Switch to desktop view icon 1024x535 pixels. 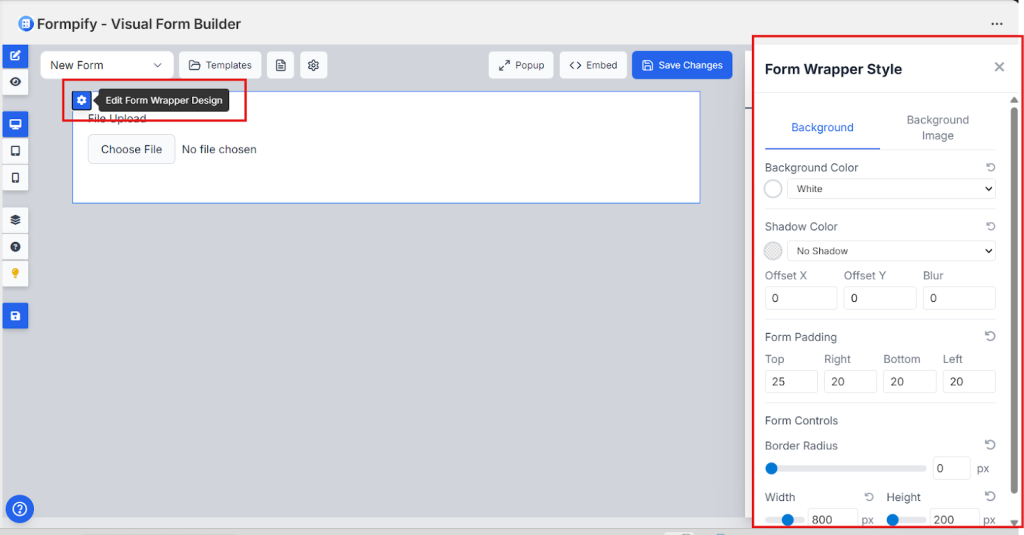tap(15, 125)
